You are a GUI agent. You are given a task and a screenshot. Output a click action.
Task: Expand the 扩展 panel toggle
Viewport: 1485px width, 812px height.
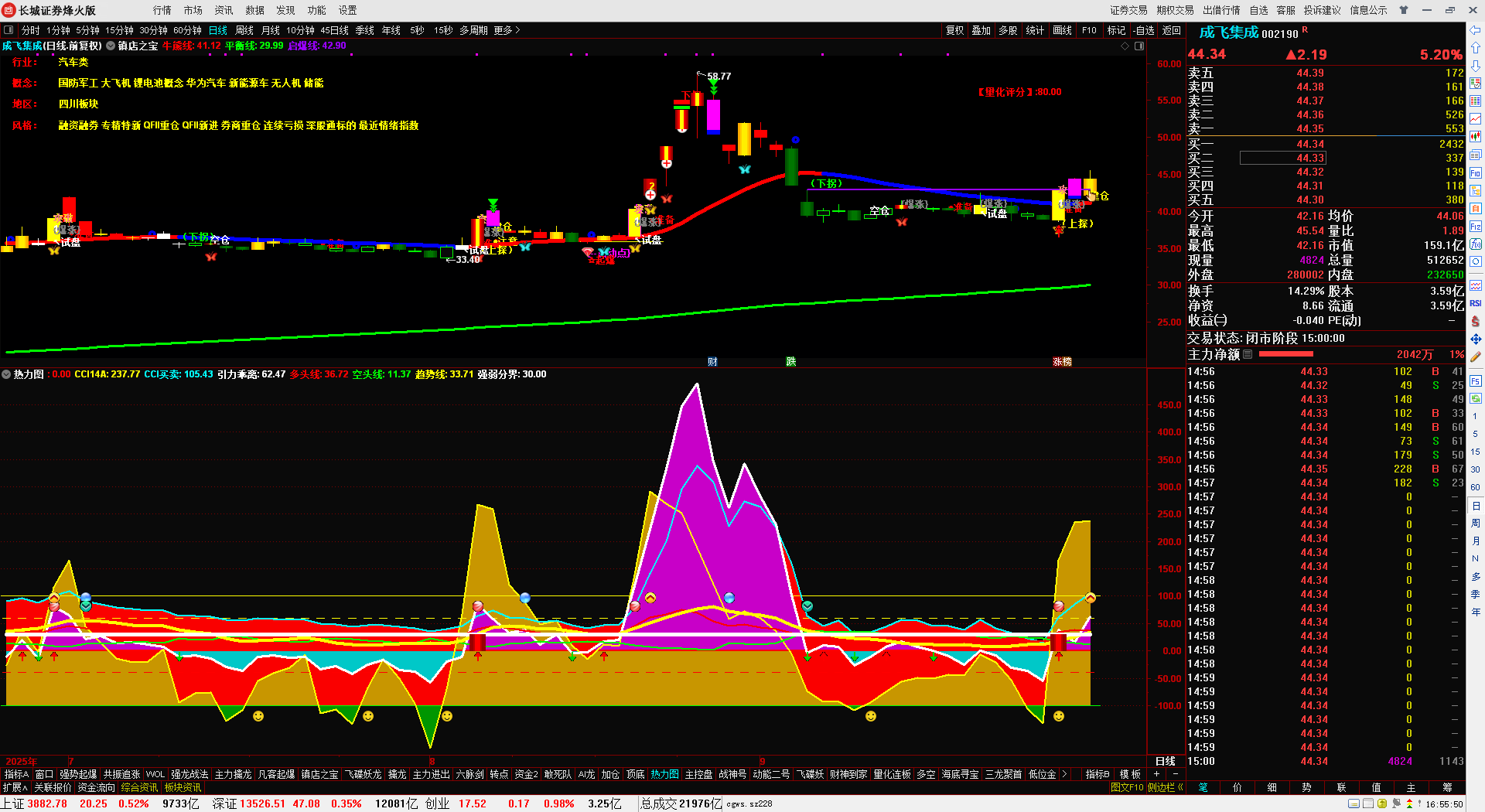pos(15,787)
